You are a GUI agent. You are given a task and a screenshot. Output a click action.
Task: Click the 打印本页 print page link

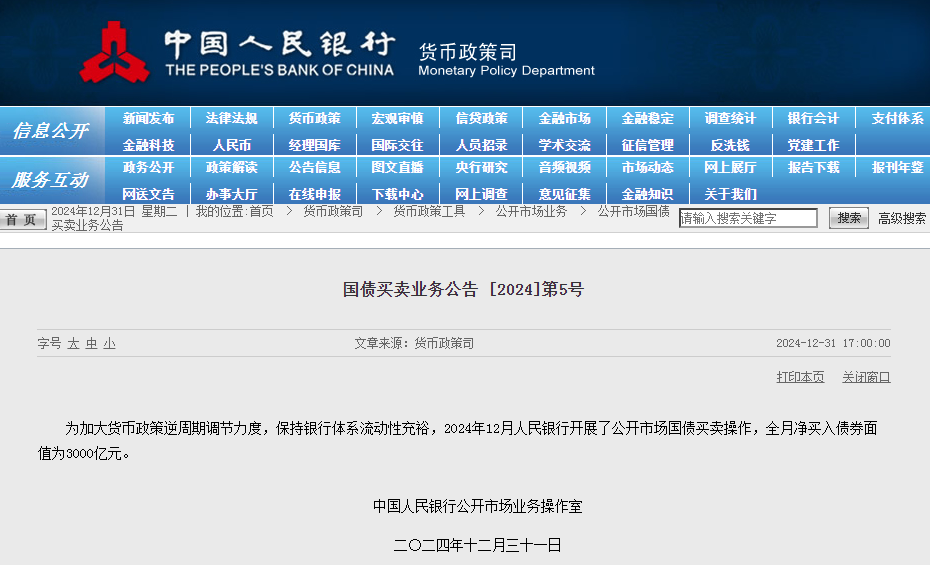[x=800, y=377]
